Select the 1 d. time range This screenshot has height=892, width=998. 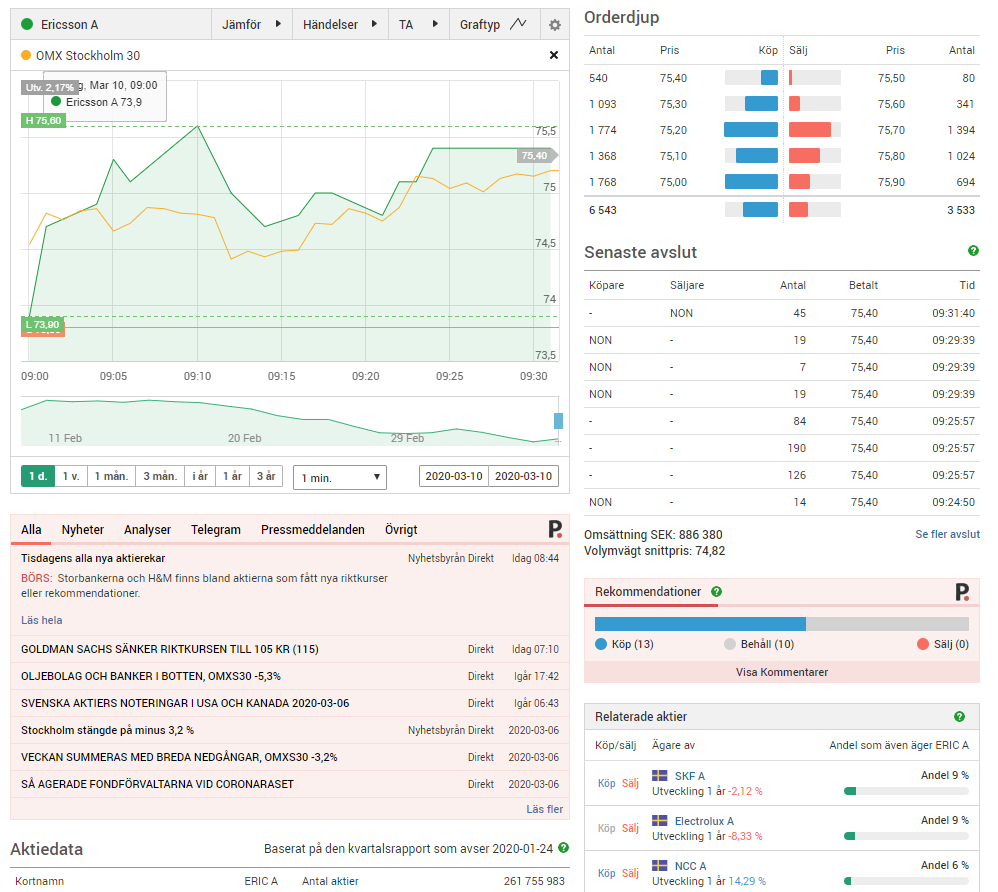click(x=38, y=477)
